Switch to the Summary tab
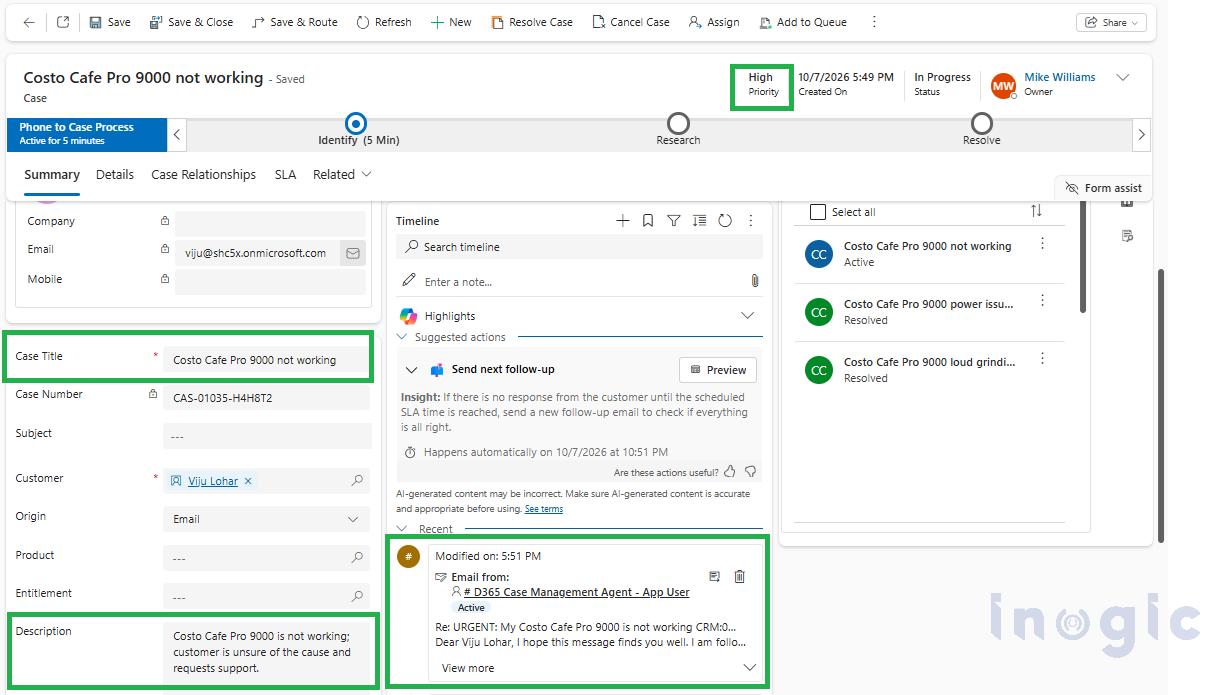This screenshot has width=1219, height=695. [52, 174]
